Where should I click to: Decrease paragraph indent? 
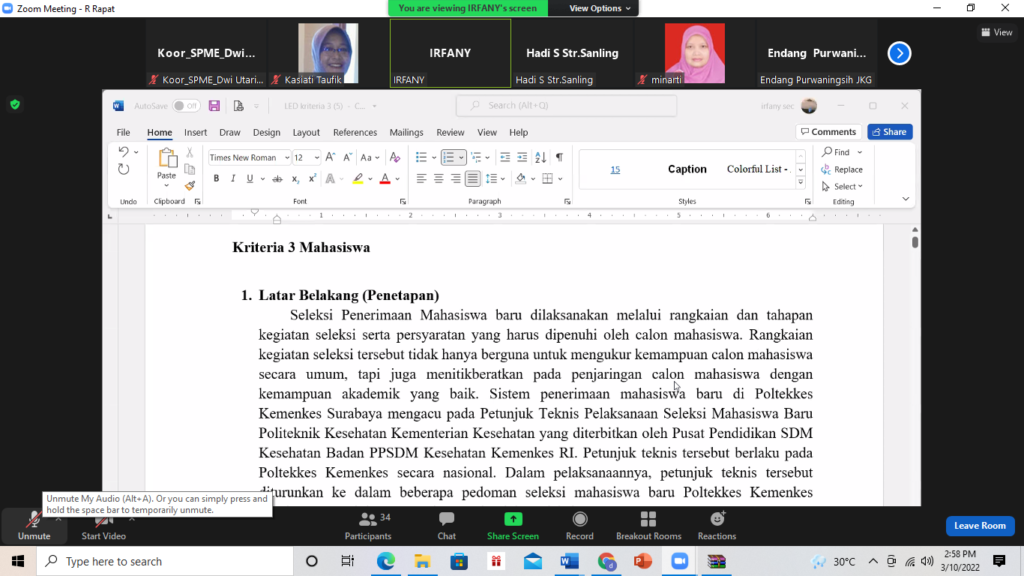[505, 157]
